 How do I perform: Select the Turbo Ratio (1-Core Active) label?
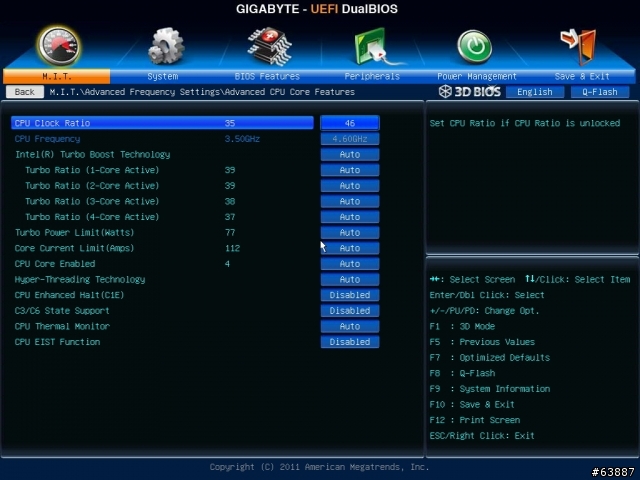pyautogui.click(x=92, y=170)
